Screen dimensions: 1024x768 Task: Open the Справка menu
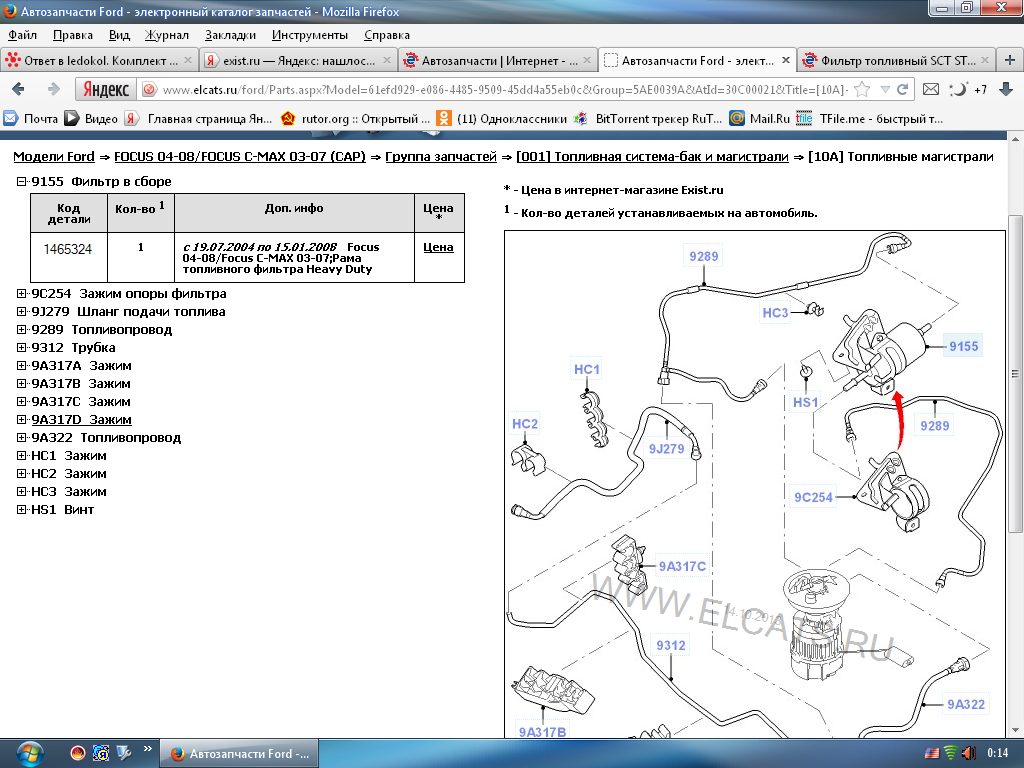point(387,35)
